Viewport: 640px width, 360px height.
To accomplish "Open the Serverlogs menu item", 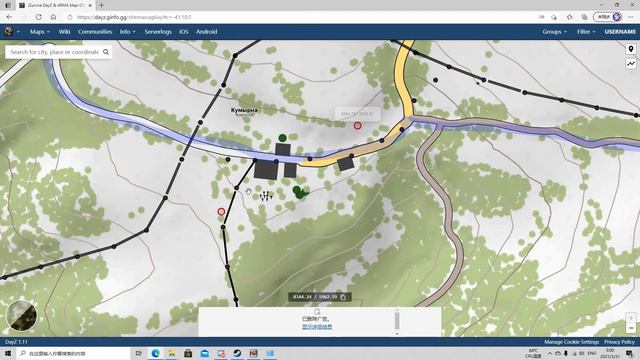I will pos(158,32).
